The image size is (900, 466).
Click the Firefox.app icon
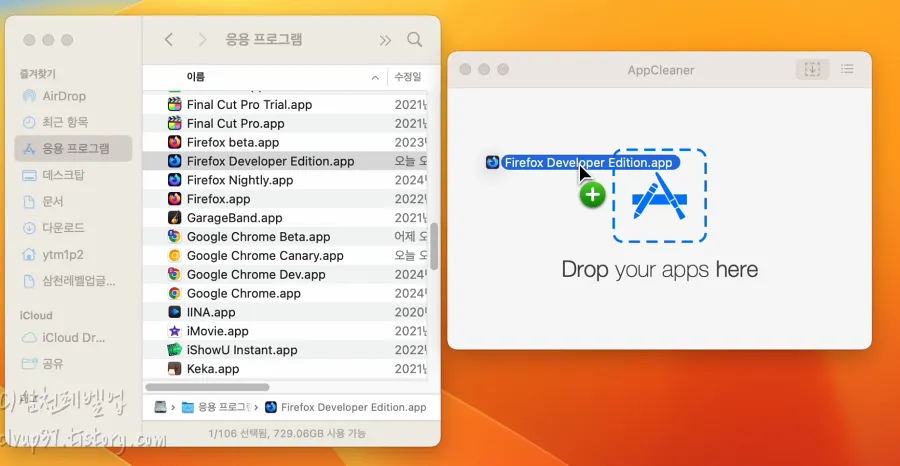point(174,199)
